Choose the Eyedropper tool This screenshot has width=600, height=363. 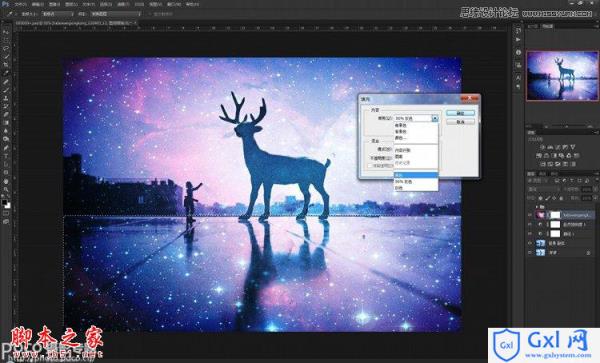tap(6, 73)
